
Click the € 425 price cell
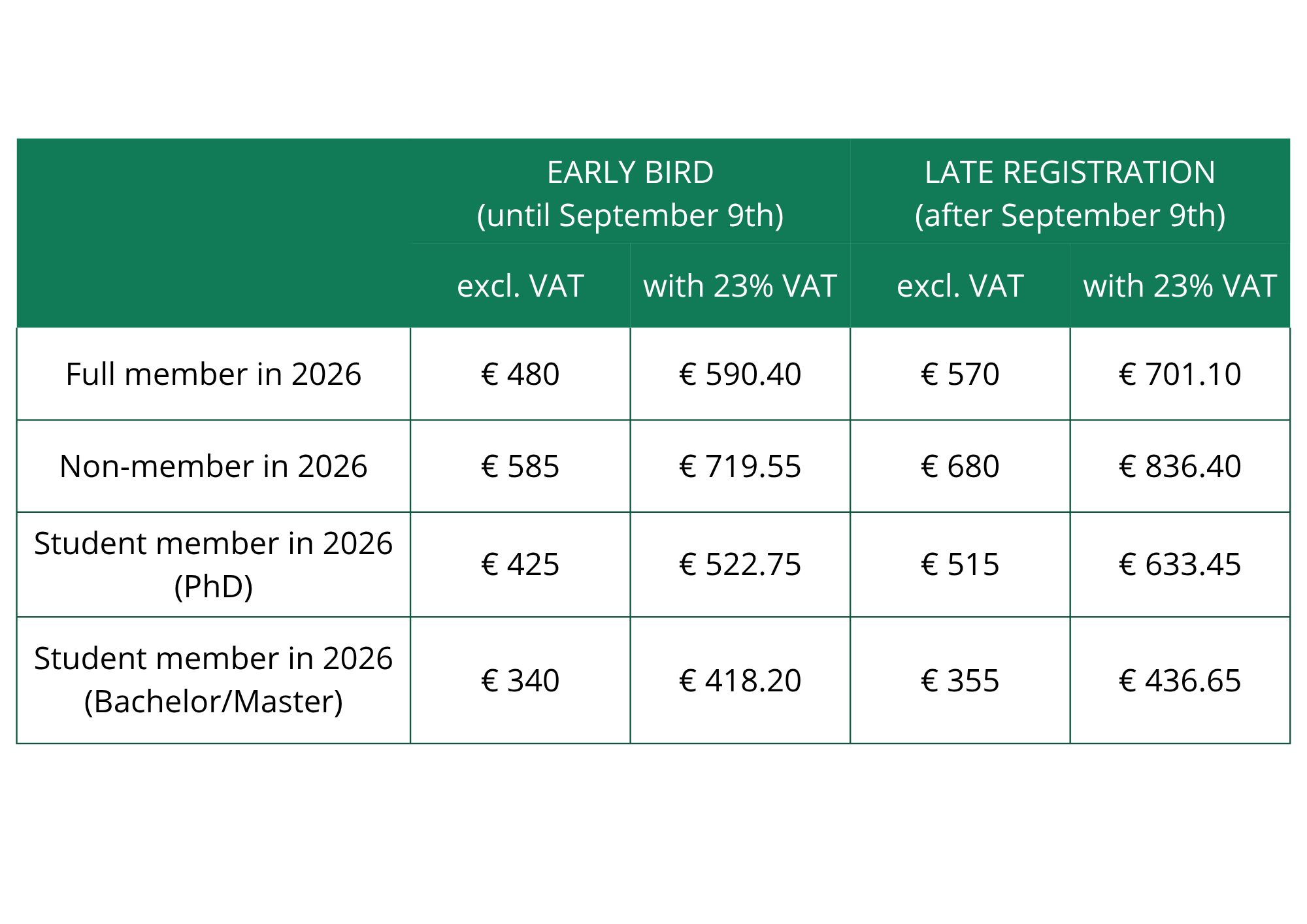point(520,565)
